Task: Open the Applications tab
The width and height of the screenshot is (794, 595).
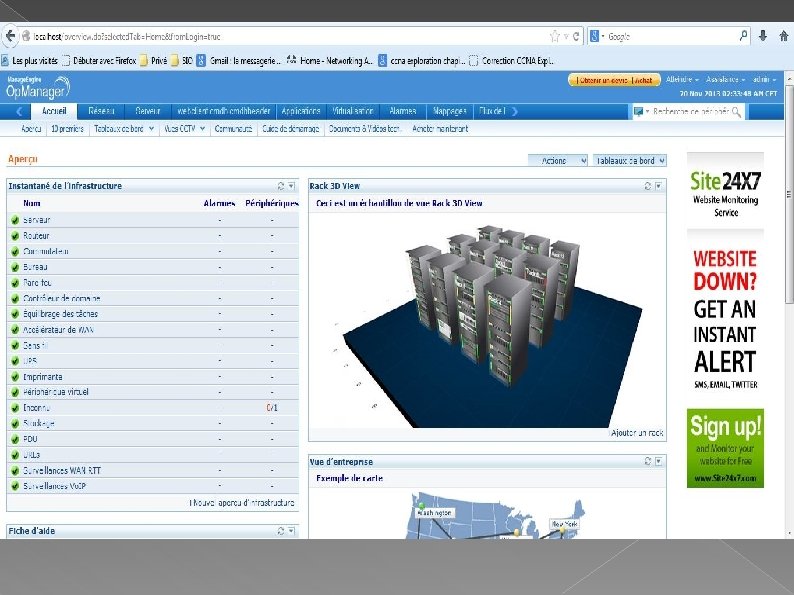Action: tap(301, 111)
